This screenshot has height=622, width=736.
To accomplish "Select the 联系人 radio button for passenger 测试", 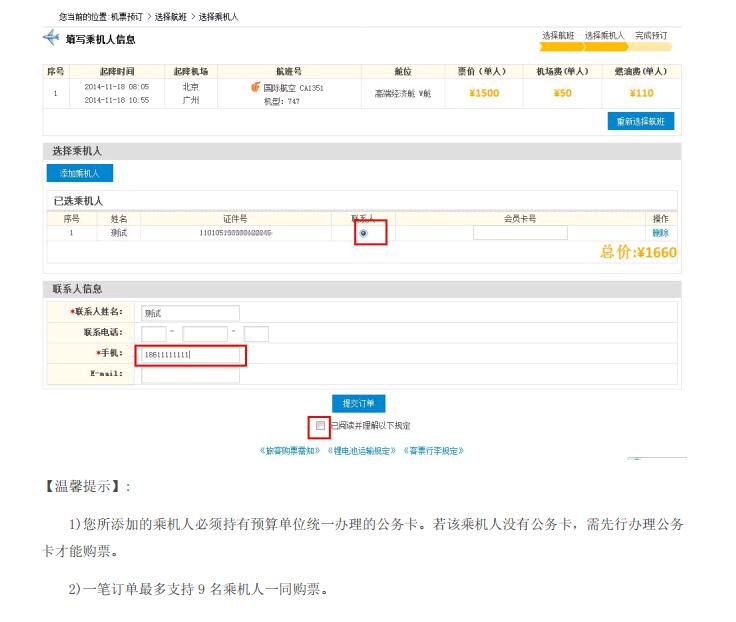I will 363,233.
